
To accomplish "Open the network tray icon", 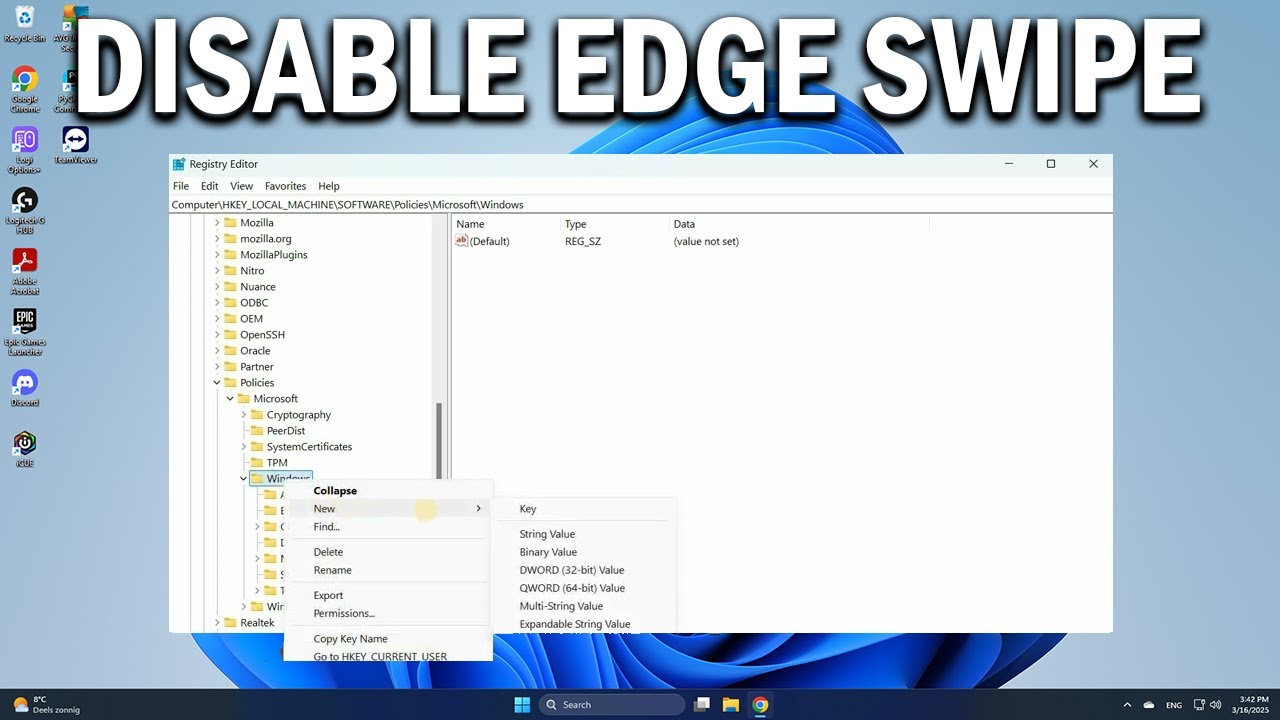I will (x=1198, y=705).
